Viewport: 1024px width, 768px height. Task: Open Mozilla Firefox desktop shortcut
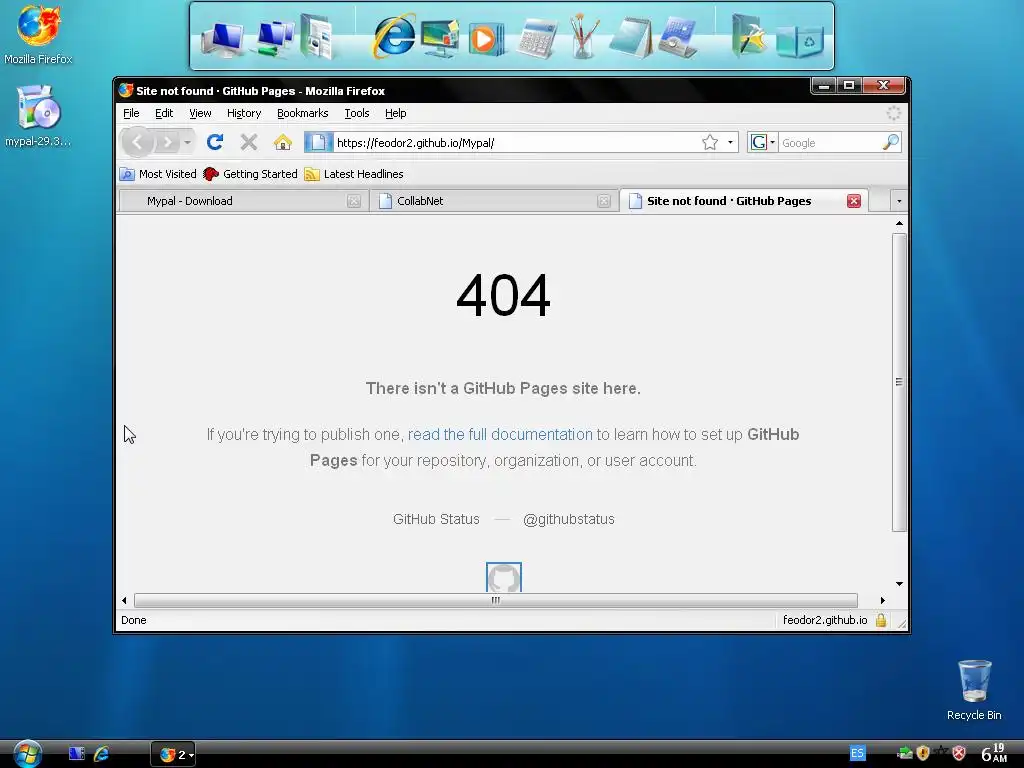[x=38, y=35]
